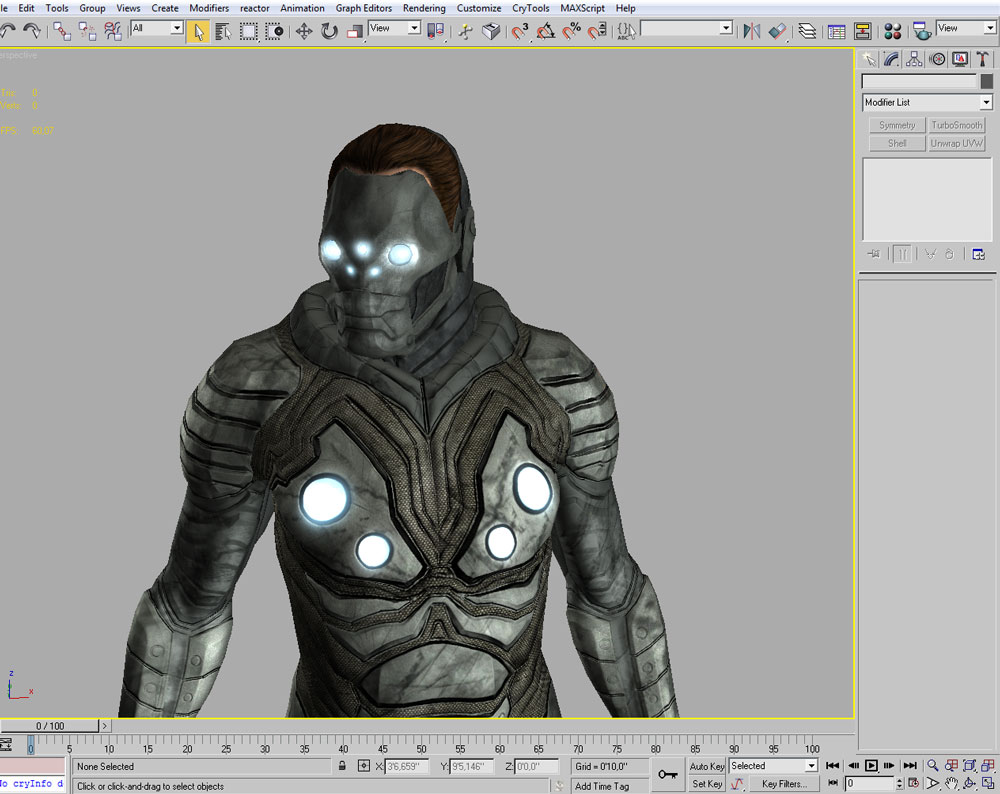Image resolution: width=1000 pixels, height=794 pixels.
Task: Click the object color swatch
Action: [986, 81]
